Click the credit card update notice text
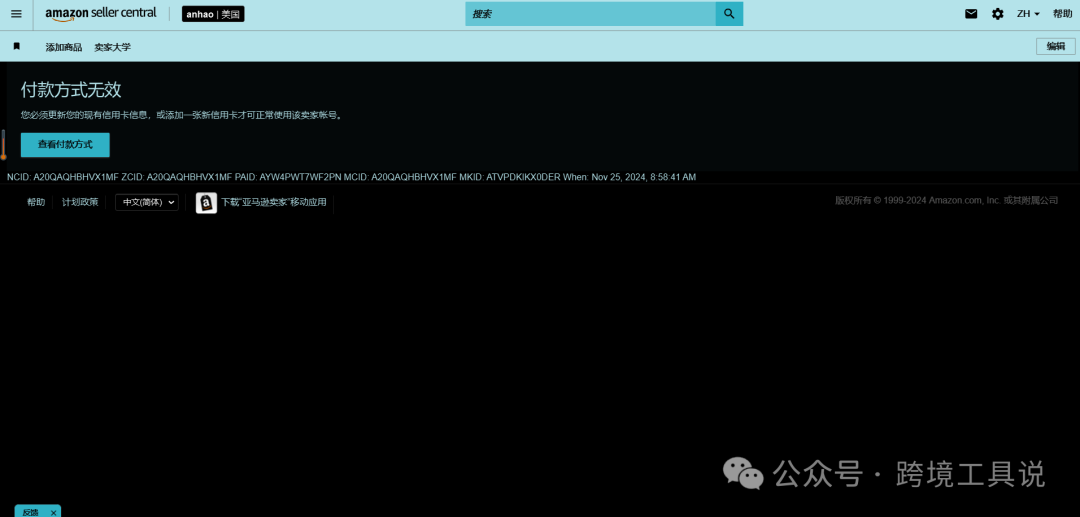This screenshot has width=1080, height=517. point(182,115)
